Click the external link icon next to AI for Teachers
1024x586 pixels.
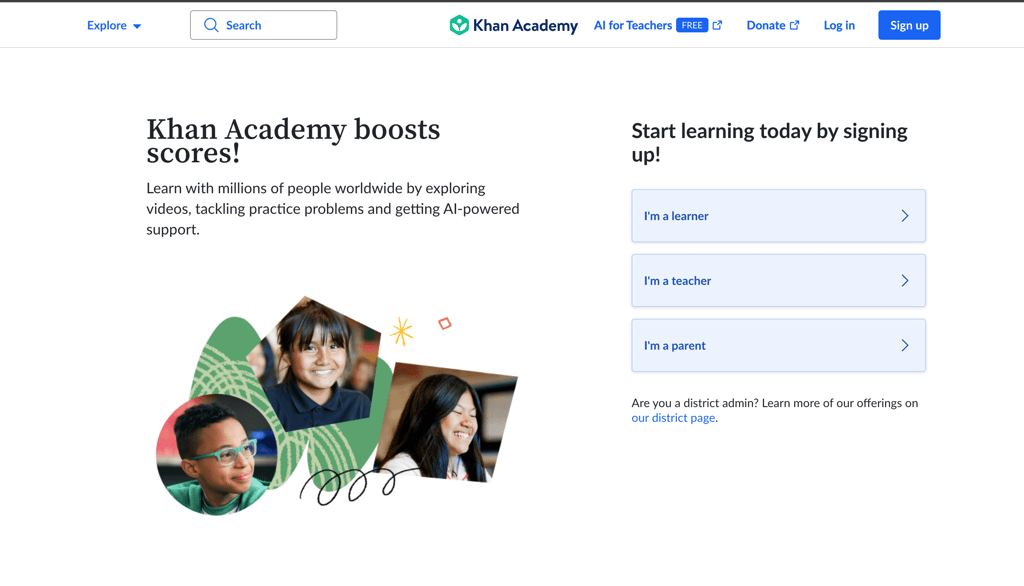tap(719, 24)
